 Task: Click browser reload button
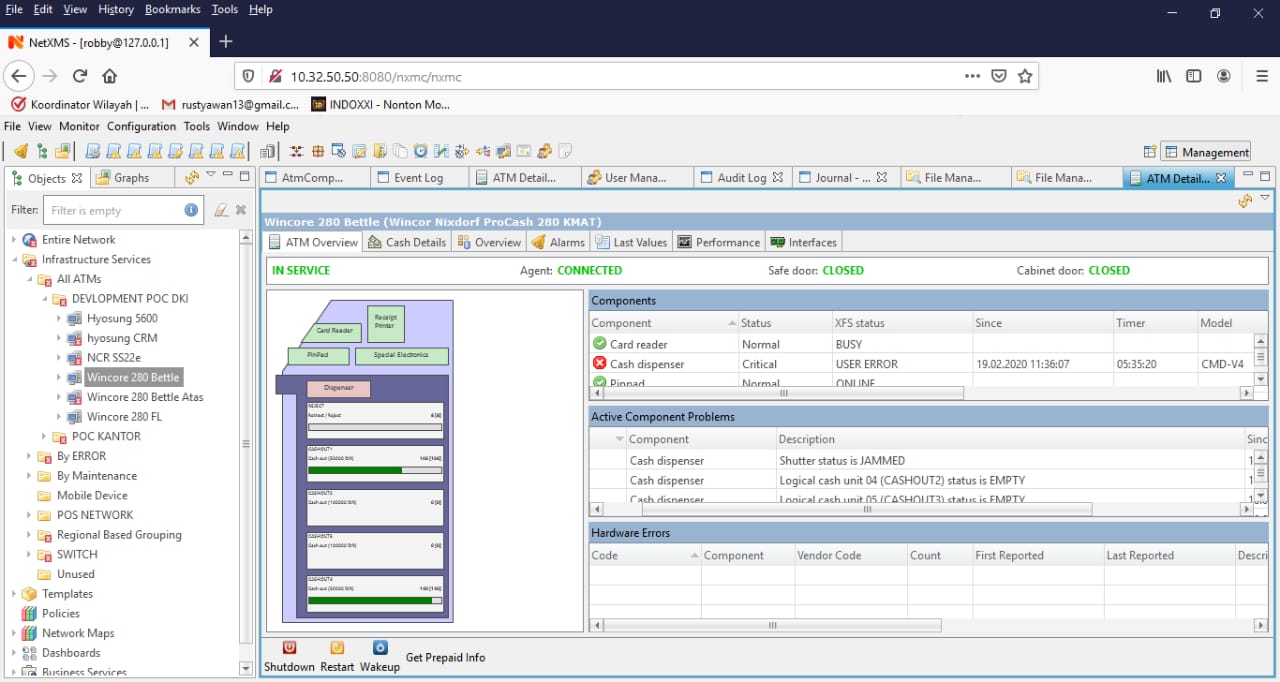tap(80, 76)
